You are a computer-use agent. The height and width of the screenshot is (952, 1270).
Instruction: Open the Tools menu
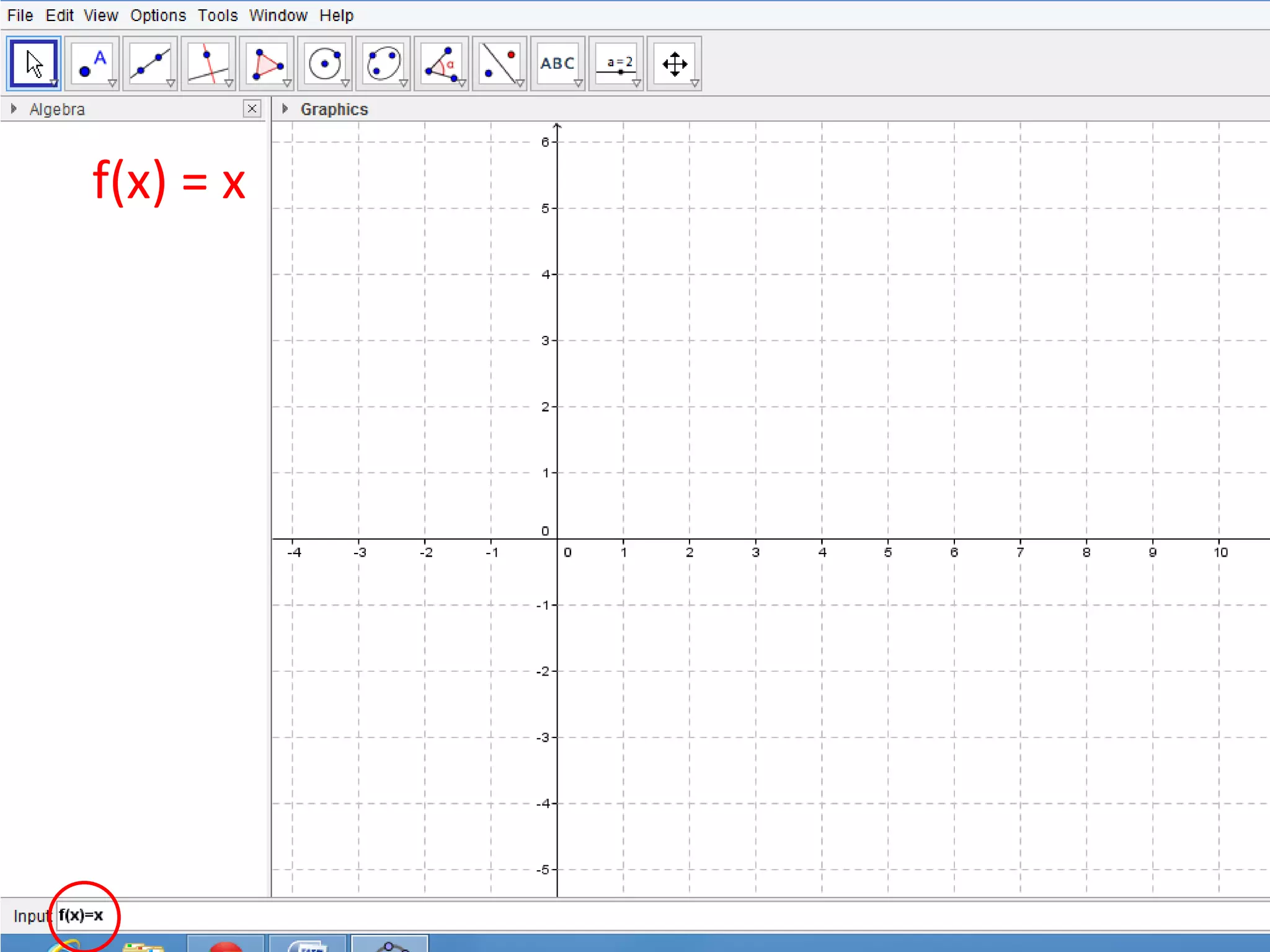[217, 15]
